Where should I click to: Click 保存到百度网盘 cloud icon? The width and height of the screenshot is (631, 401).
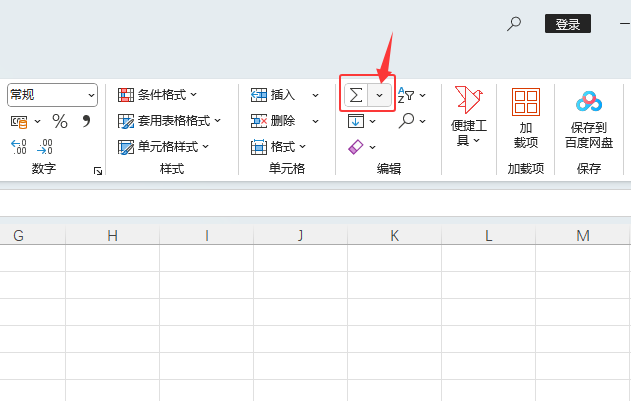(589, 103)
